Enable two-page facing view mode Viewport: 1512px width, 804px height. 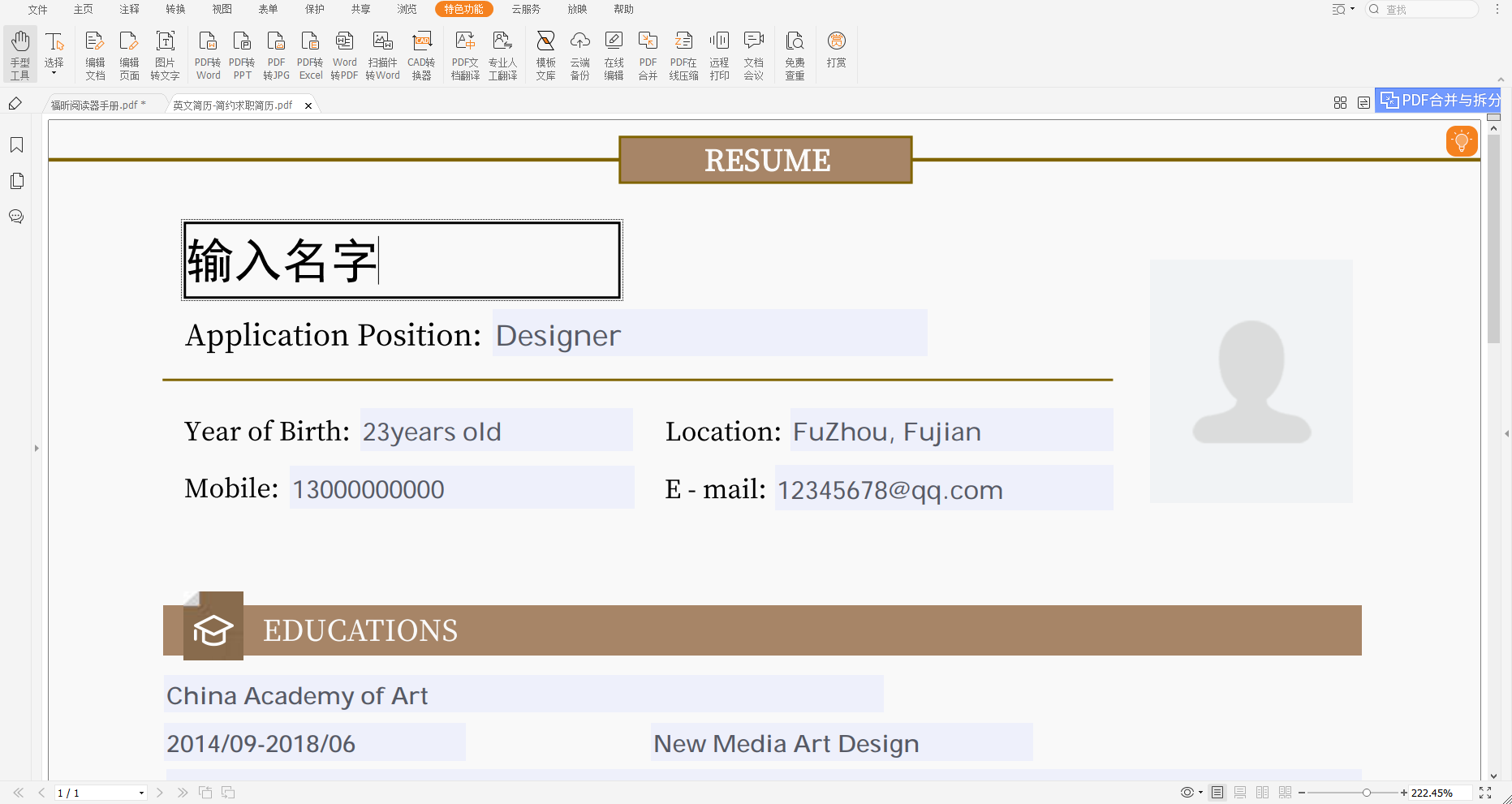(x=1262, y=793)
